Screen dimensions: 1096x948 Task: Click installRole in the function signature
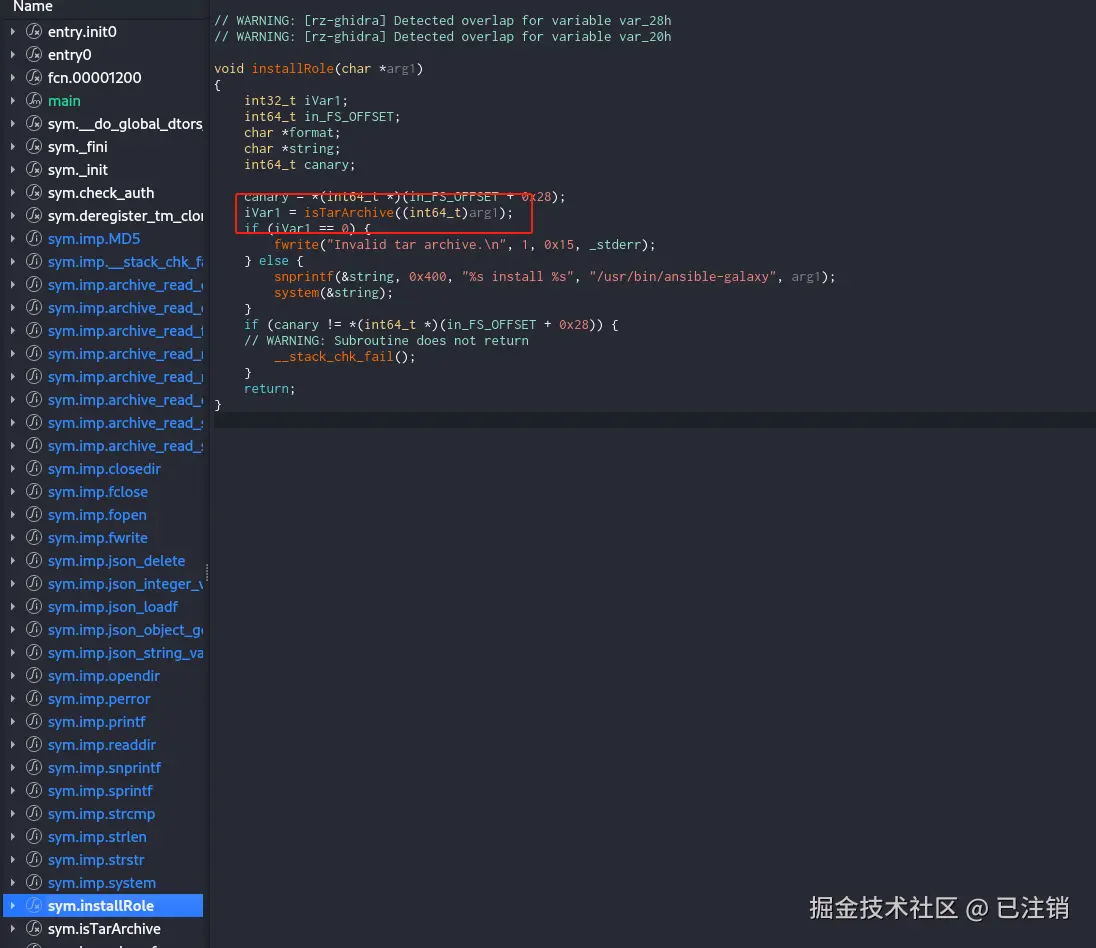coord(292,69)
